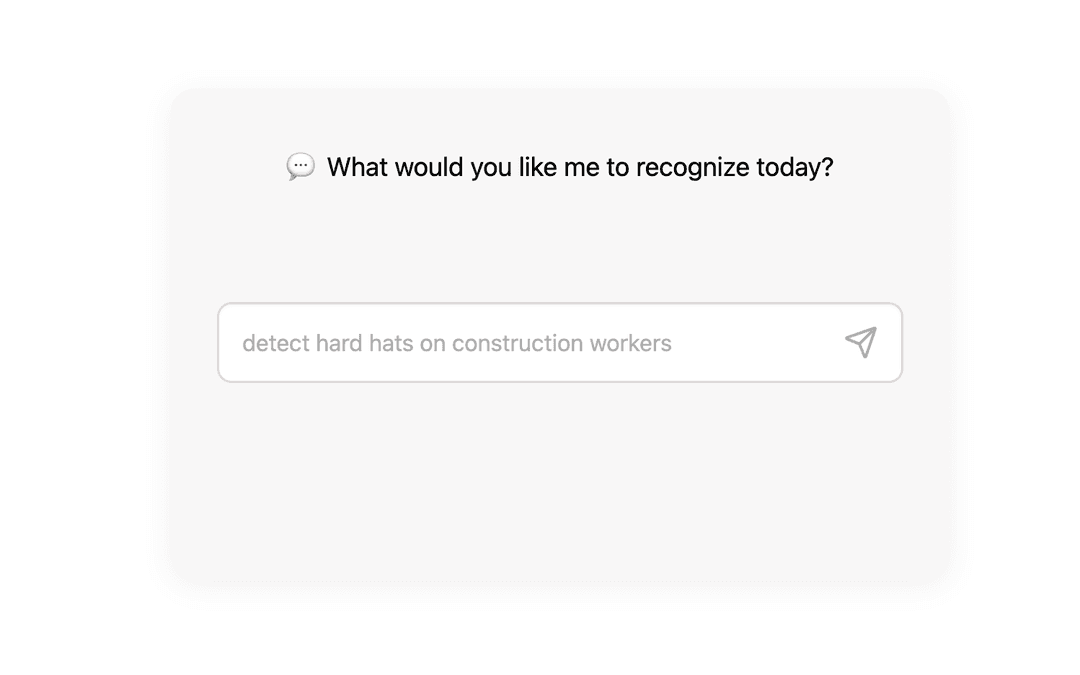Activate the send arrow right of the placeholder

pyautogui.click(x=860, y=342)
